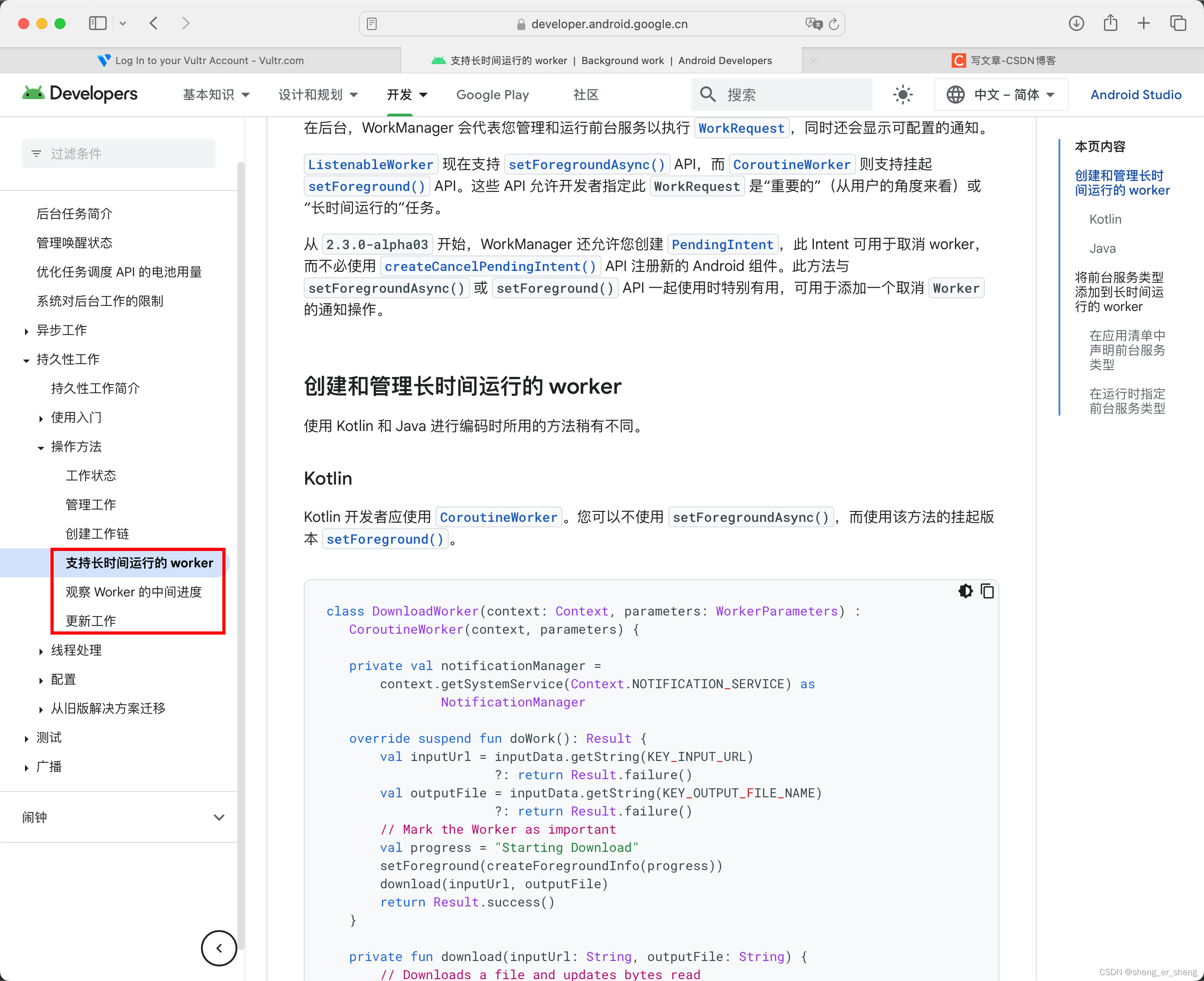Click the 过滤条件 filter field
Viewport: 1204px width, 981px height.
pyautogui.click(x=118, y=154)
